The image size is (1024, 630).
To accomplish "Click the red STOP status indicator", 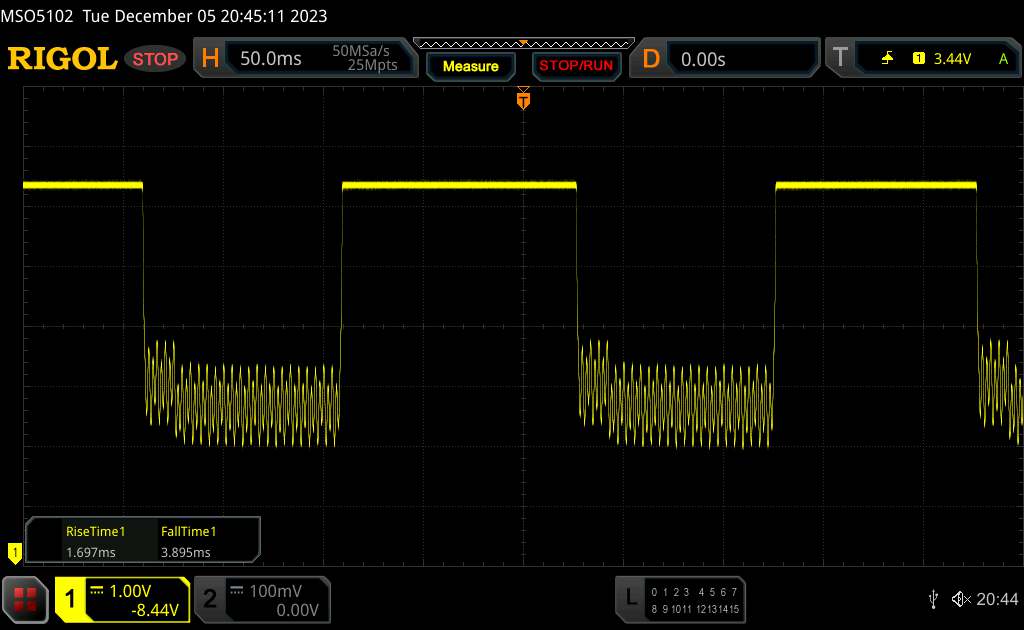I will point(156,59).
